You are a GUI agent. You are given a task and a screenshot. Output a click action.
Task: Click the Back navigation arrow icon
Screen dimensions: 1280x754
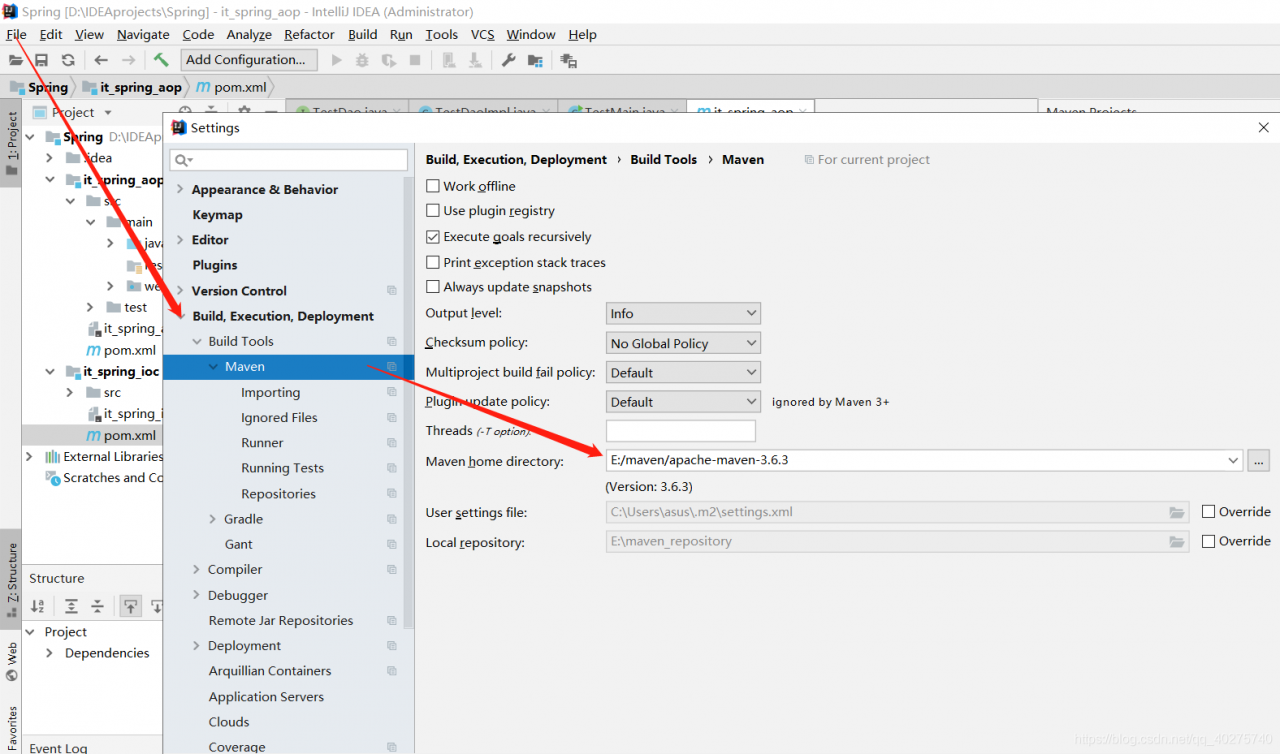[101, 60]
